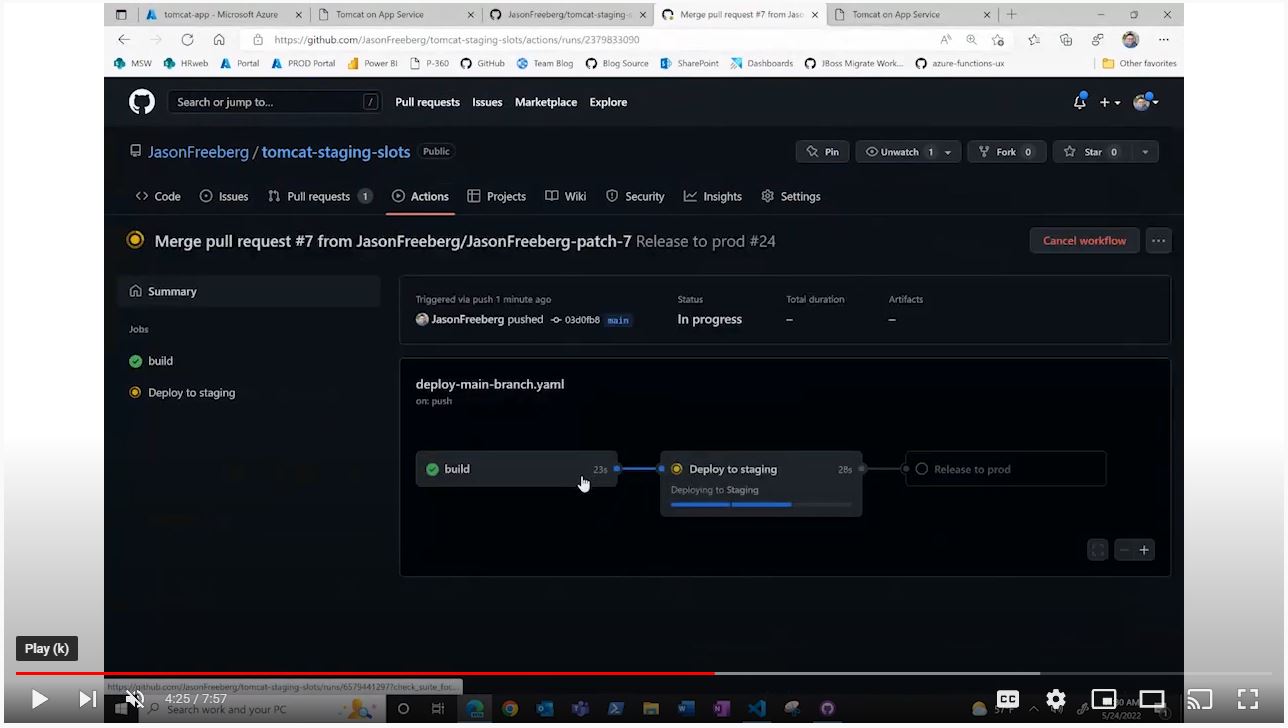Unmute the video player volume
This screenshot has height=728, width=1288.
(134, 699)
